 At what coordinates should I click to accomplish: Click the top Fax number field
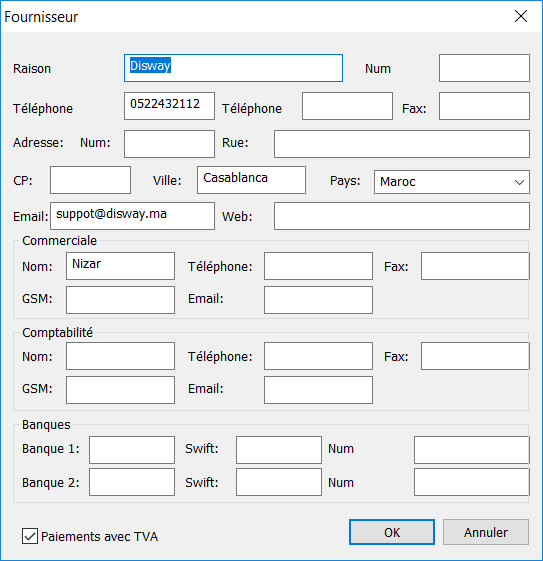(x=484, y=106)
